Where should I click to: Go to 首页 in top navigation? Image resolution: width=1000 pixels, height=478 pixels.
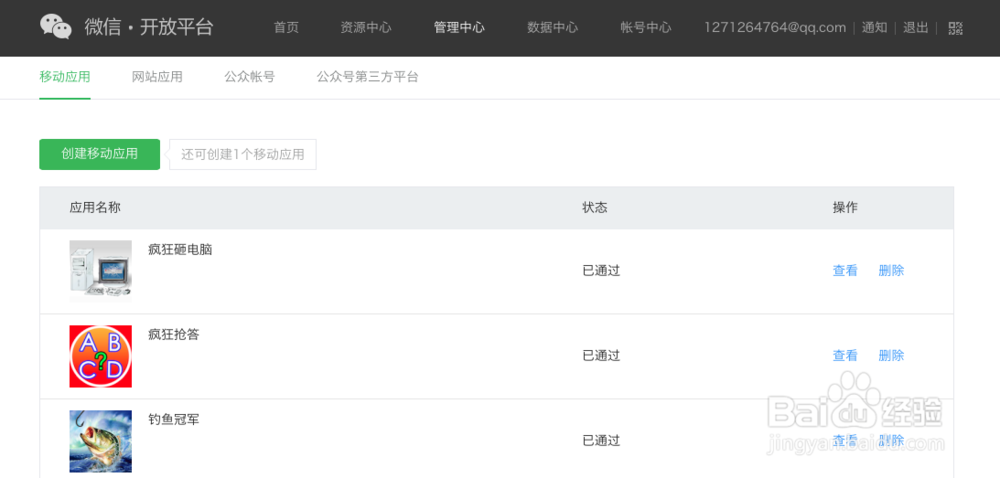286,27
